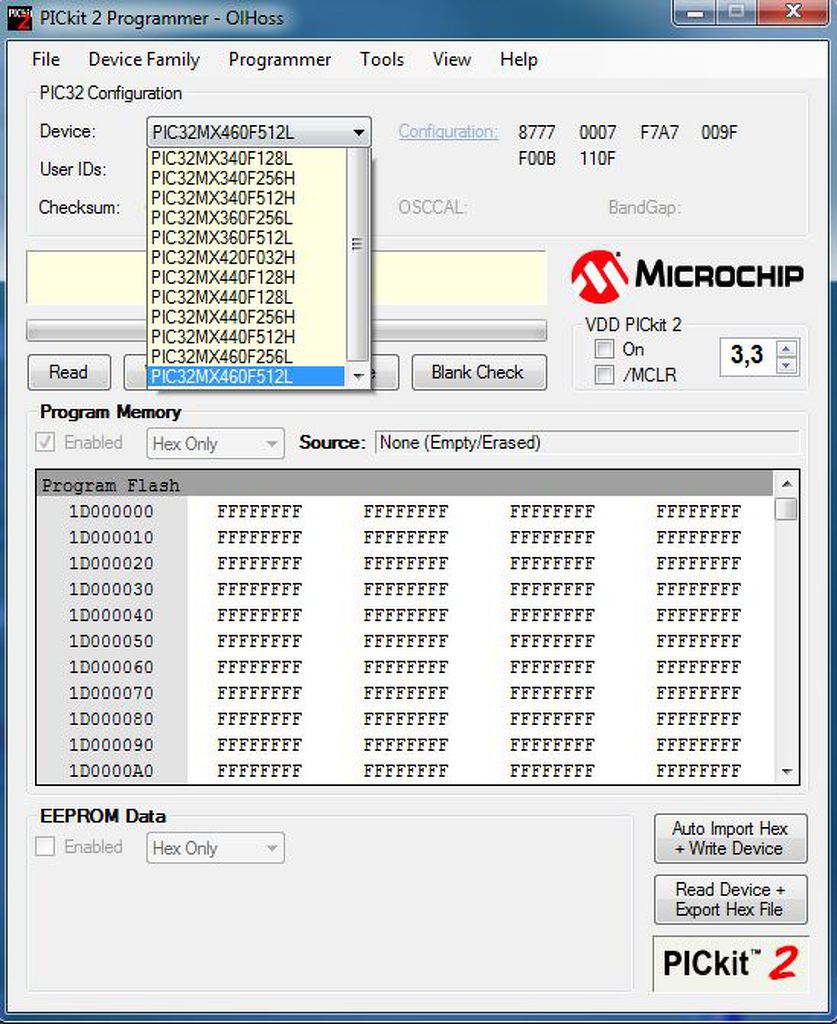Click Program Flash scroll down arrow
The image size is (837, 1024).
787,771
